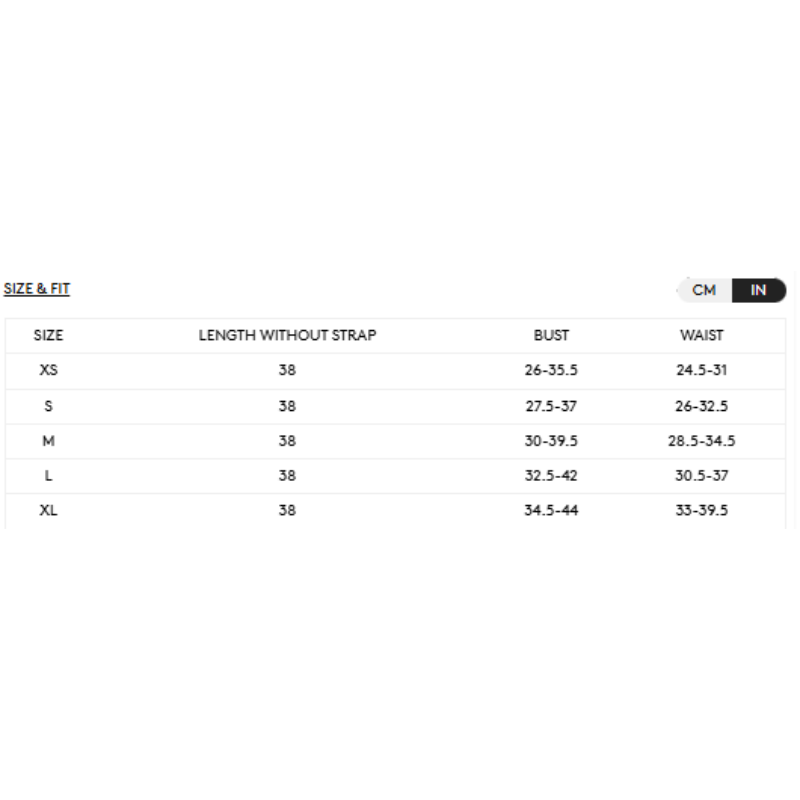Click the SIZE column header
800x800 pixels.
(48, 335)
